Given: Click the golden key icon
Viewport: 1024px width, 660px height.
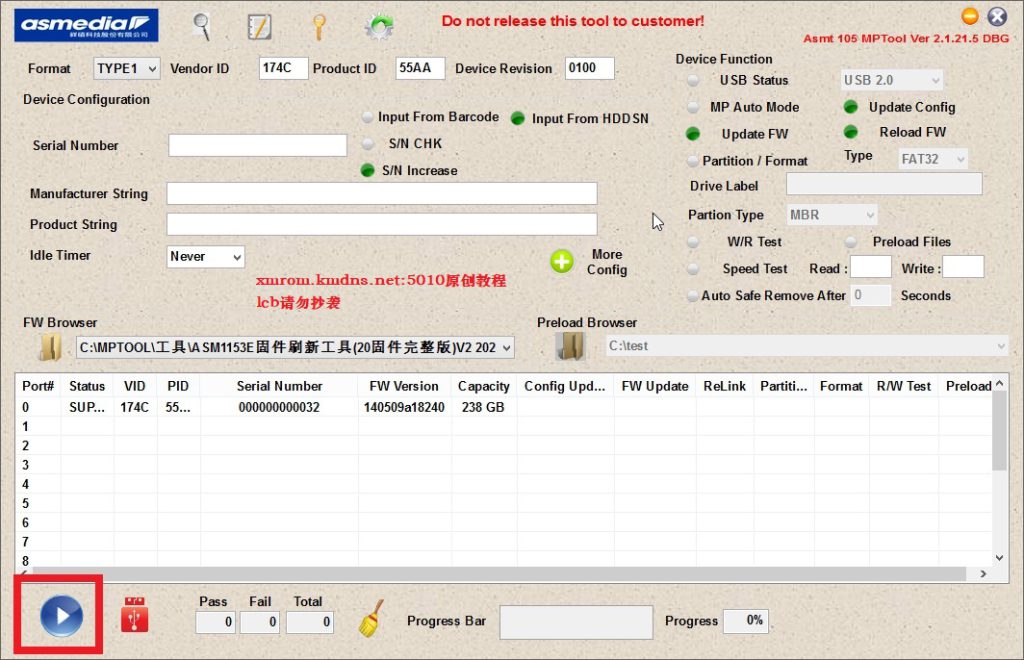Looking at the screenshot, I should (318, 26).
